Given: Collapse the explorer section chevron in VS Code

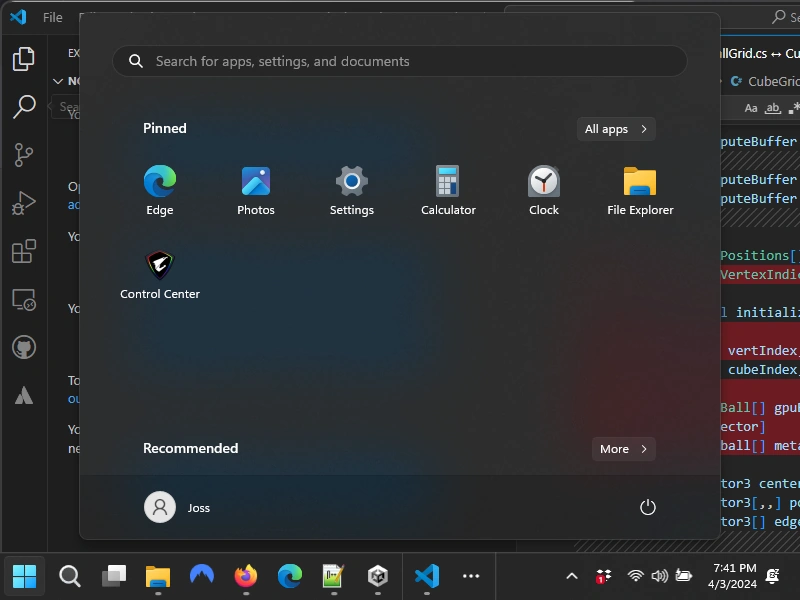Looking at the screenshot, I should pos(58,81).
